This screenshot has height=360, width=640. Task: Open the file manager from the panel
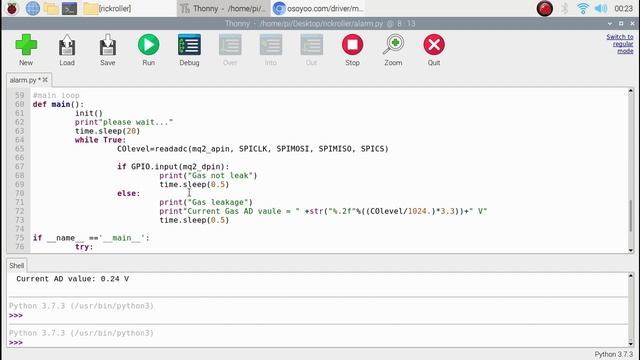coord(51,8)
